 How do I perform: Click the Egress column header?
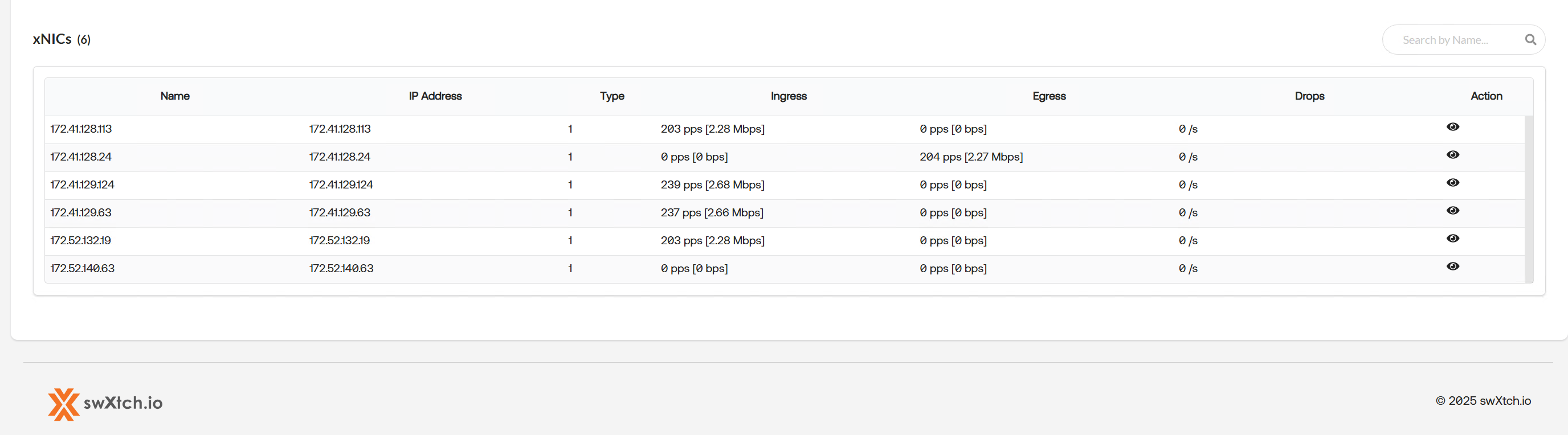coord(1049,96)
